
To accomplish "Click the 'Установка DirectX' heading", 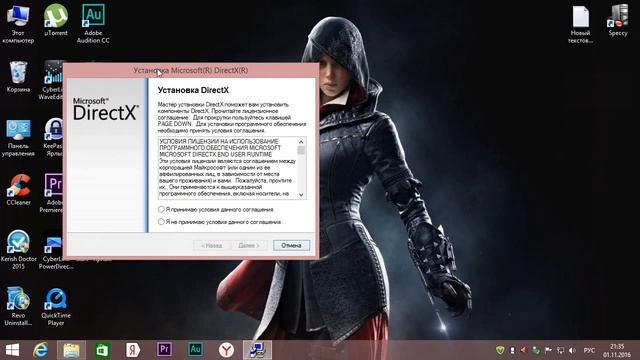I will tap(193, 90).
